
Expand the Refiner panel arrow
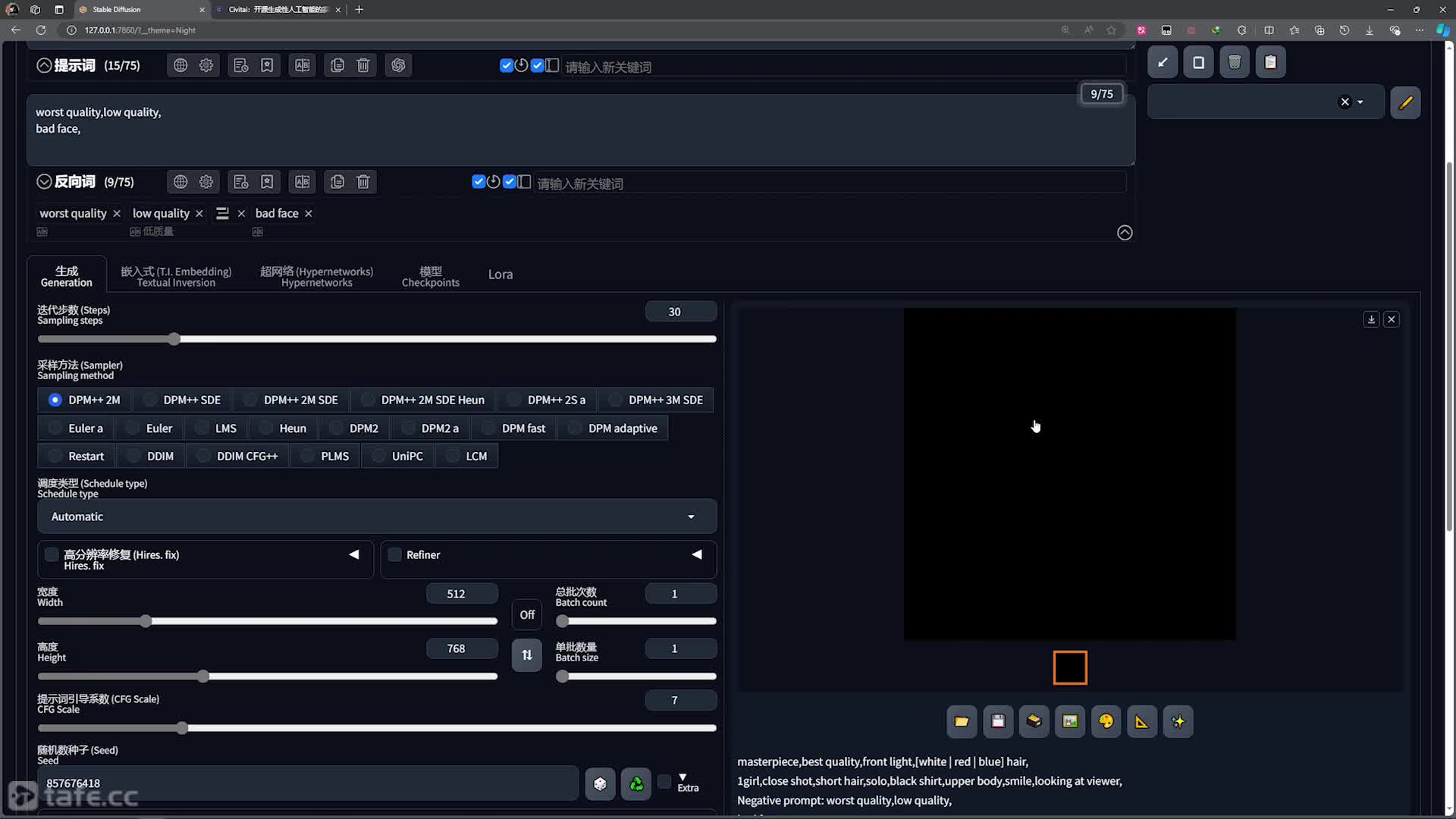[x=696, y=554]
